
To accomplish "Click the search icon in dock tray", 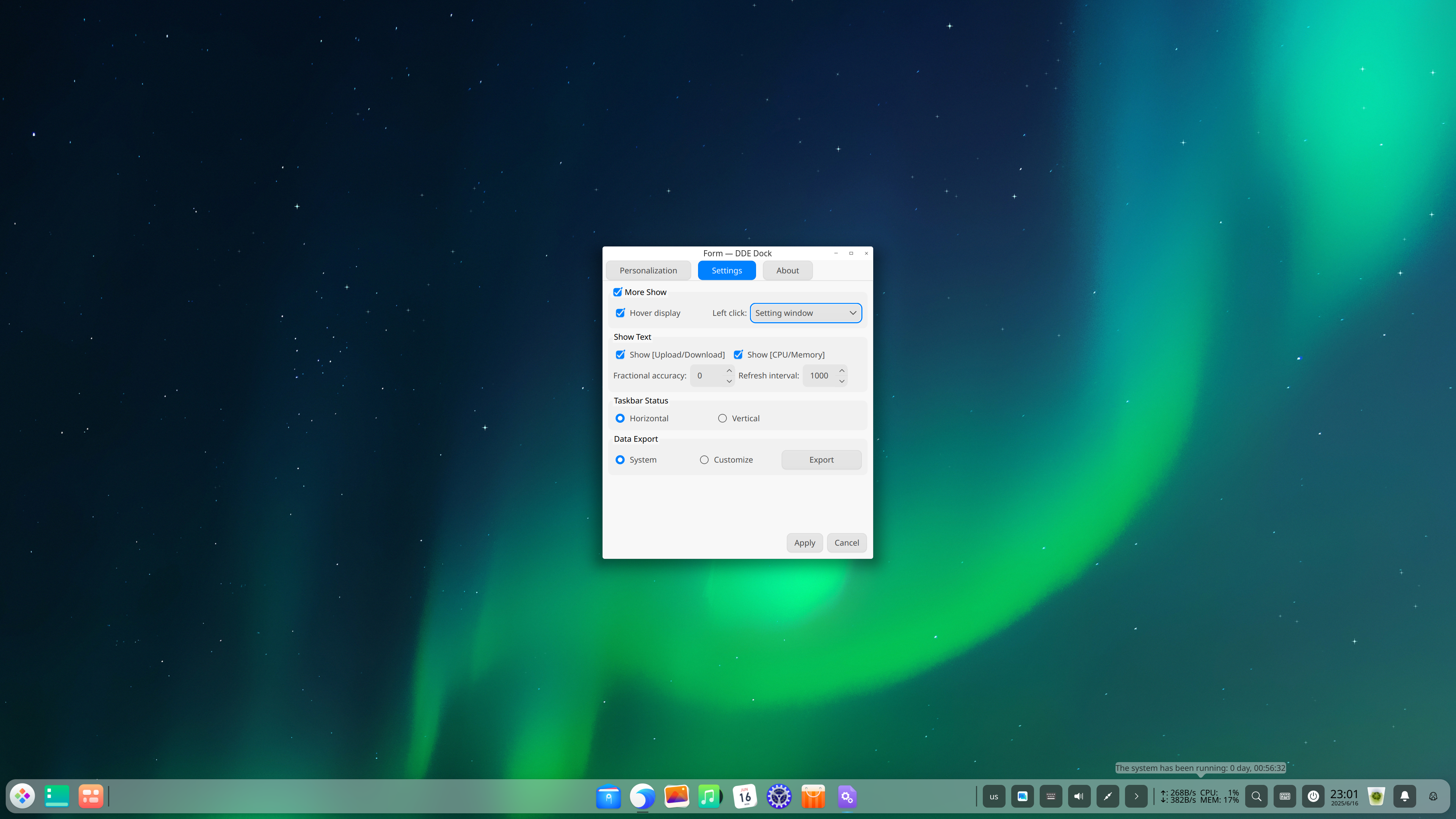I will [1256, 796].
